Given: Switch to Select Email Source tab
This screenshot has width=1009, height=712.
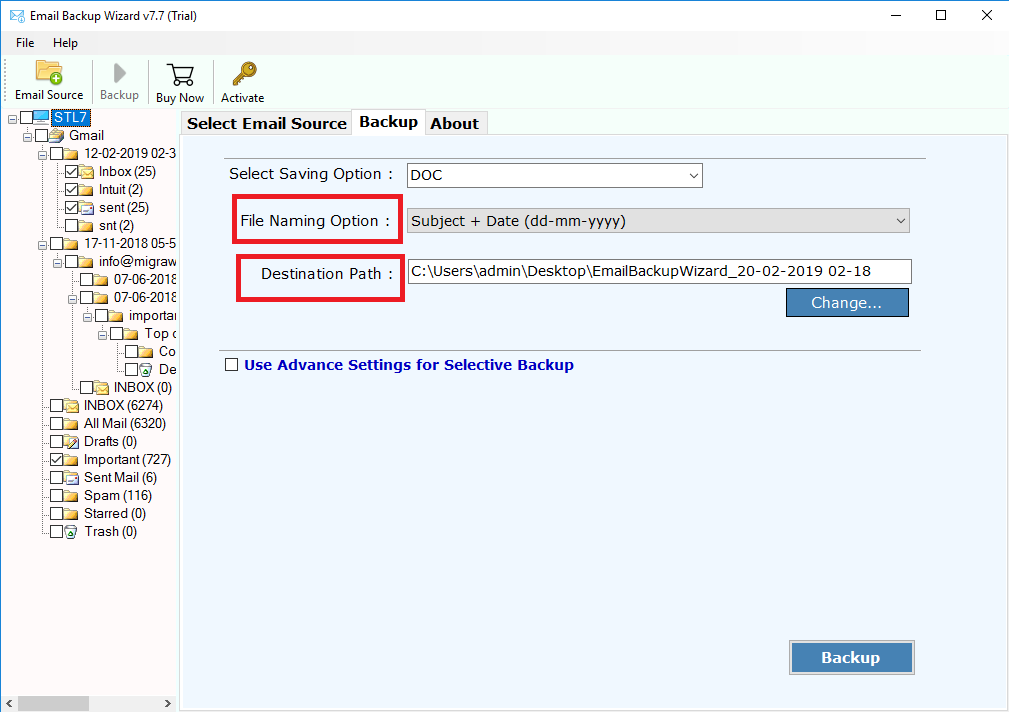Looking at the screenshot, I should coord(266,124).
